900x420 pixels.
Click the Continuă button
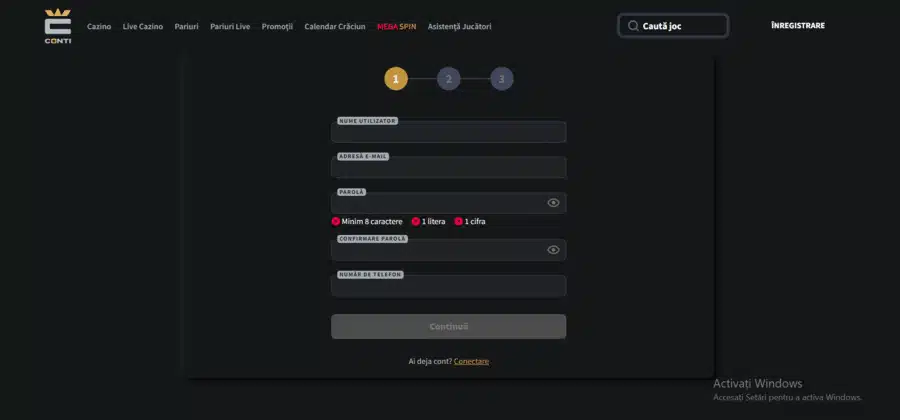[449, 326]
